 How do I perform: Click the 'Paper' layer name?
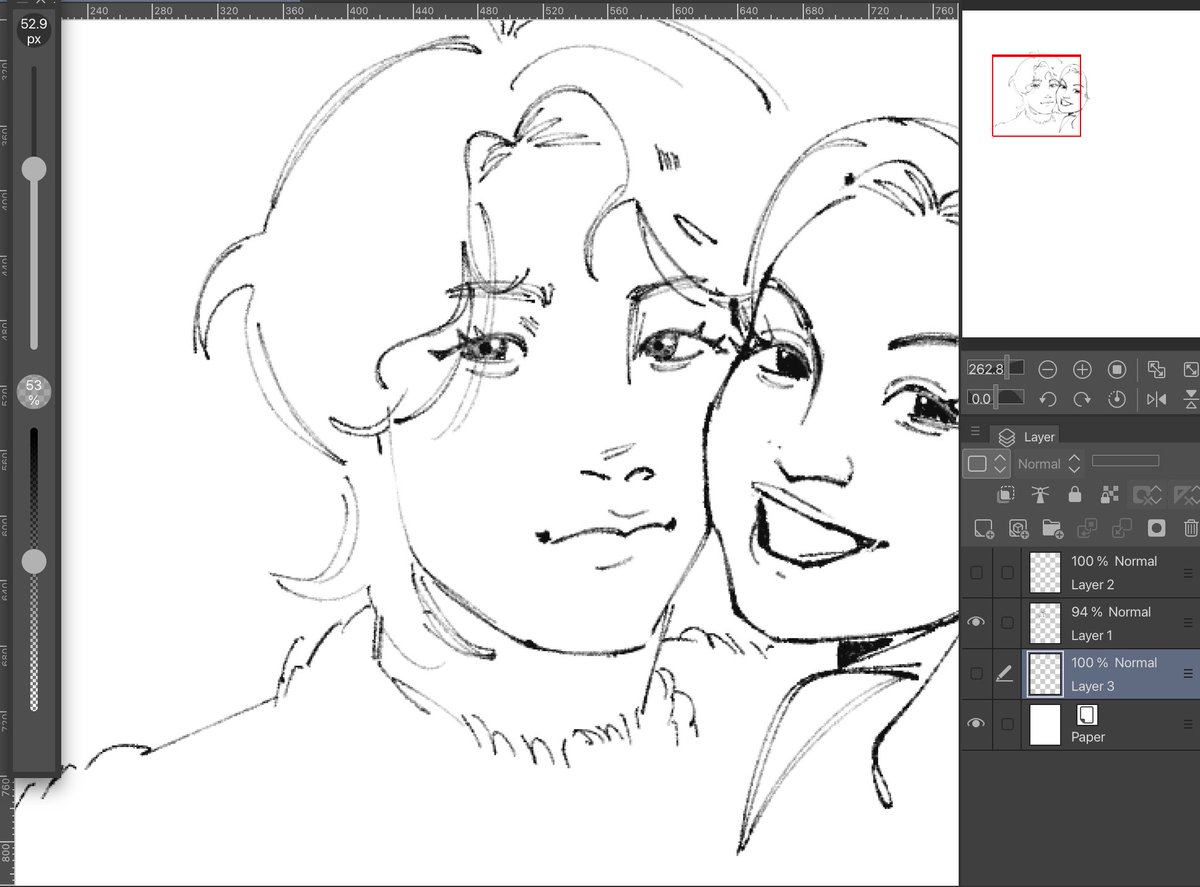1088,737
